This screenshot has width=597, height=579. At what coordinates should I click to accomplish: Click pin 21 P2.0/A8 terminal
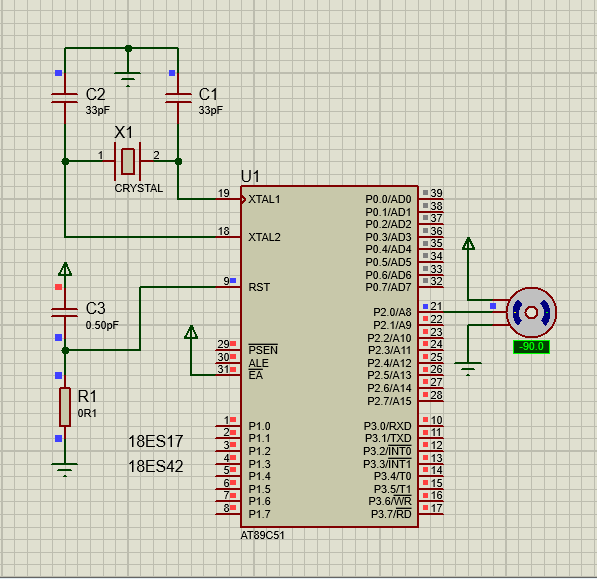pyautogui.click(x=431, y=312)
